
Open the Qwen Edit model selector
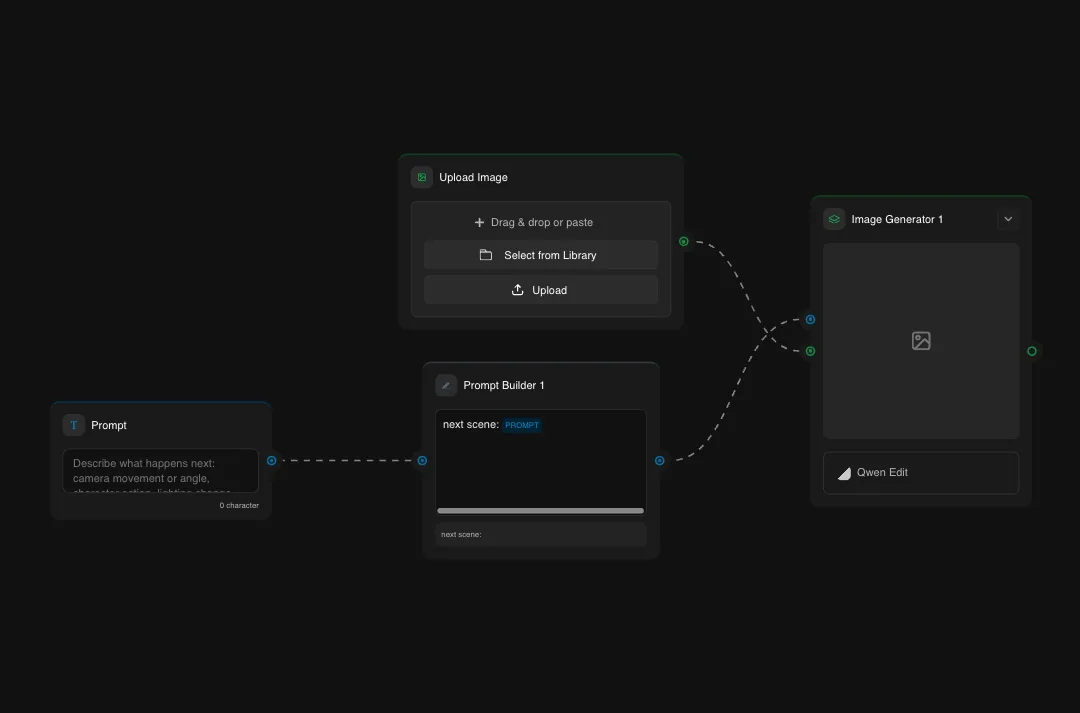(x=920, y=472)
